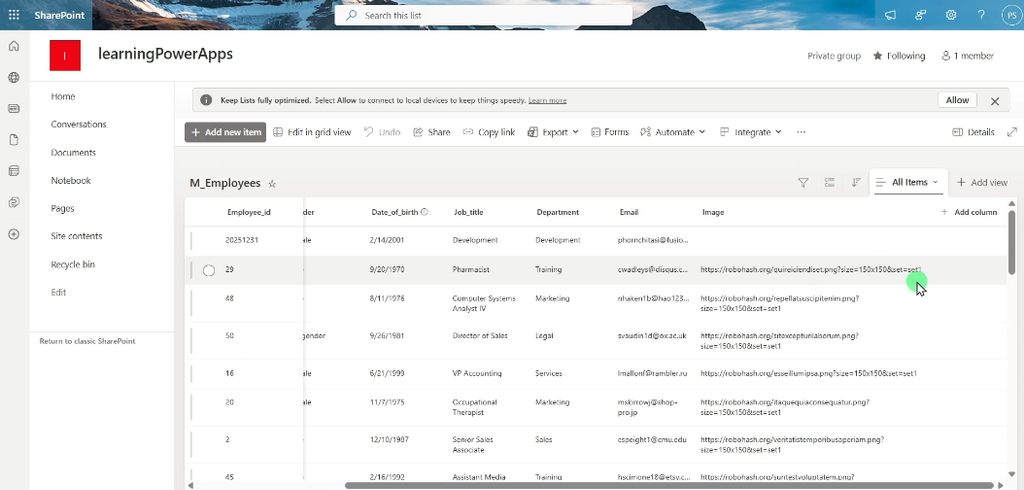This screenshot has width=1024, height=490.
Task: Click Return to classic SharePoint link
Action: 88,341
